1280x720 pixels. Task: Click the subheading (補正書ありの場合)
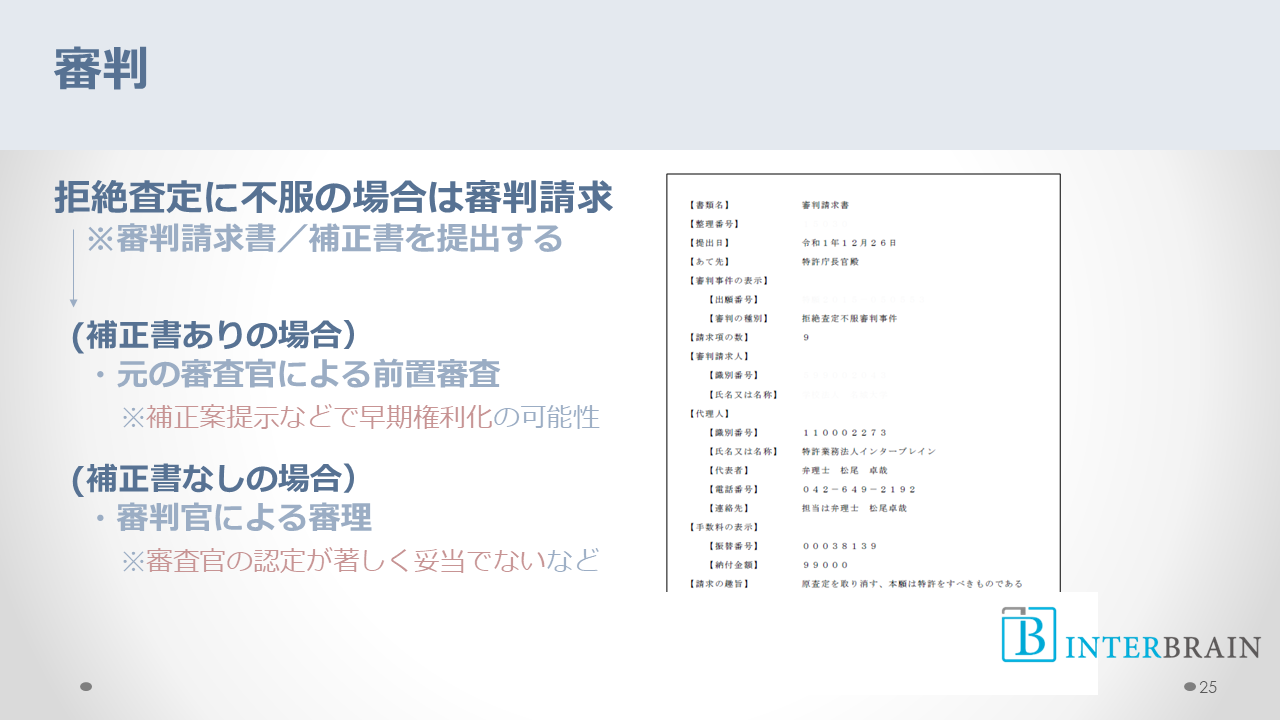214,335
